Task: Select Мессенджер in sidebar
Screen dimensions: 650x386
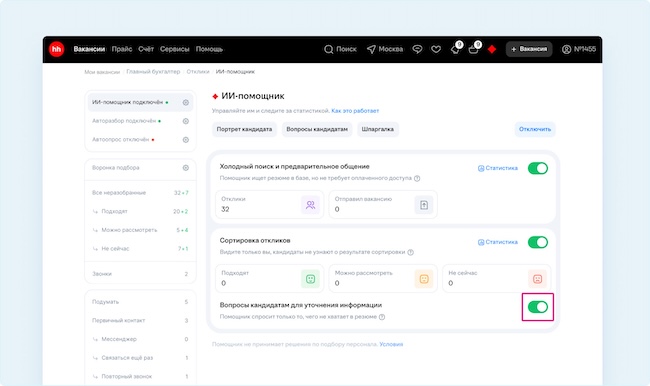Action: 140,339
